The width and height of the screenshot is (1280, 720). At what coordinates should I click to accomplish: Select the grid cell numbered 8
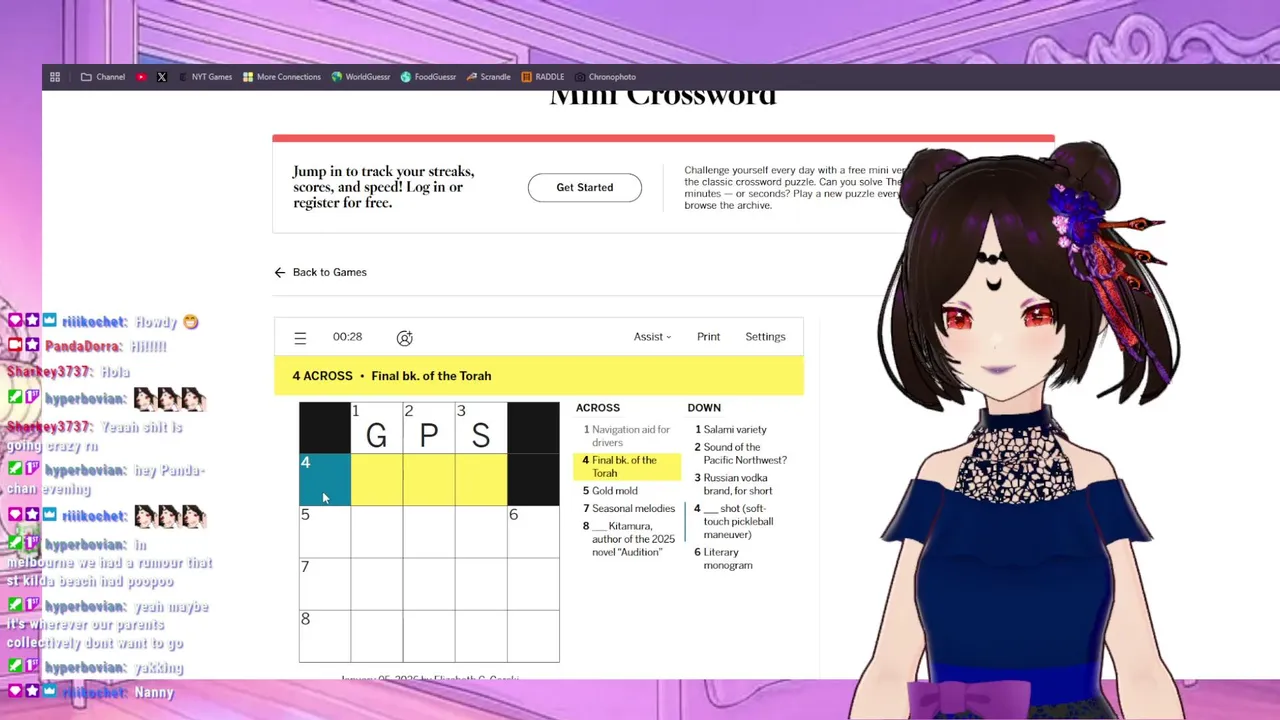click(325, 636)
